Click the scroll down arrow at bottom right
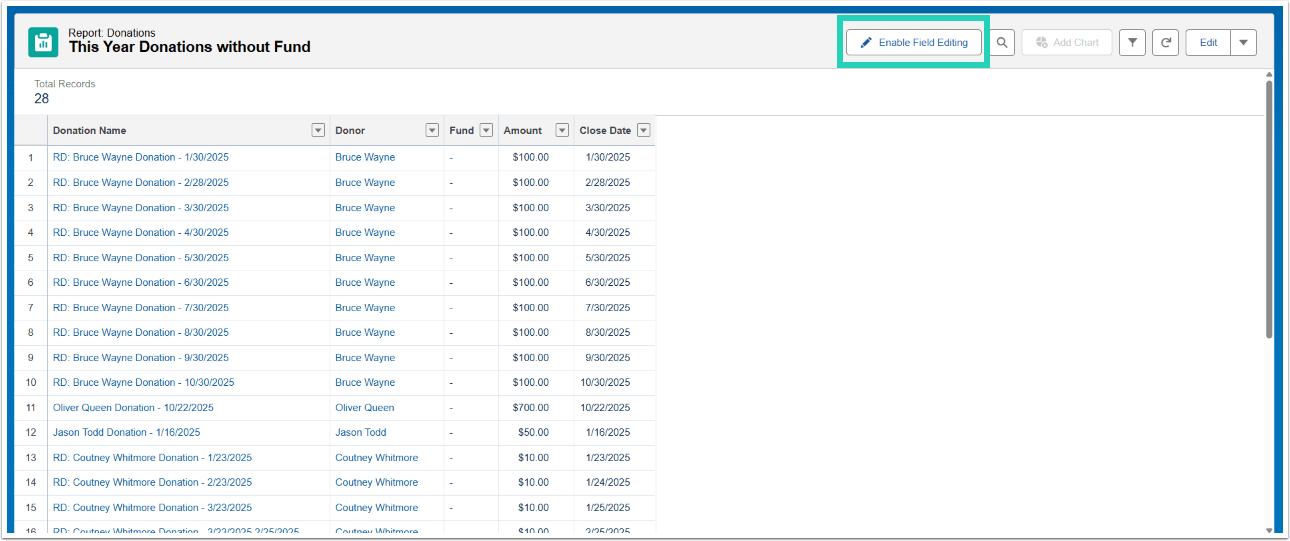Viewport: 1290px width, 541px height. [1269, 530]
